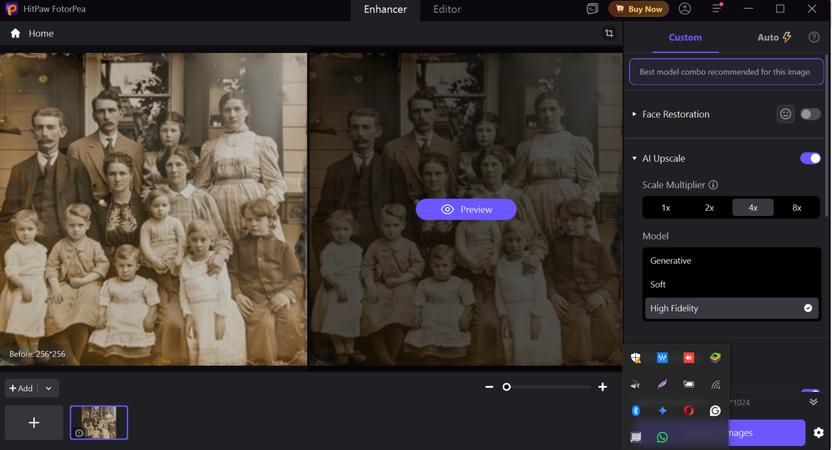832x450 pixels.
Task: Choose the High Fidelity model option
Action: 732,308
